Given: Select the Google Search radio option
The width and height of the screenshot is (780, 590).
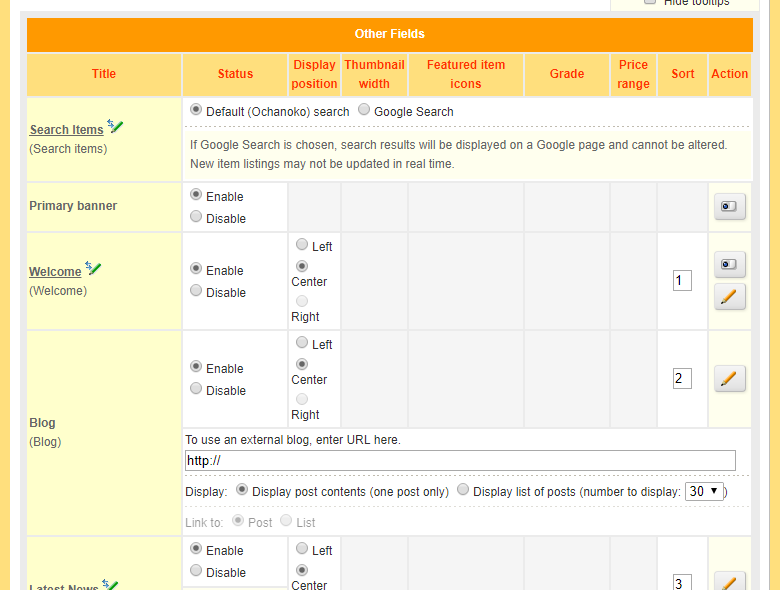Looking at the screenshot, I should 364,111.
